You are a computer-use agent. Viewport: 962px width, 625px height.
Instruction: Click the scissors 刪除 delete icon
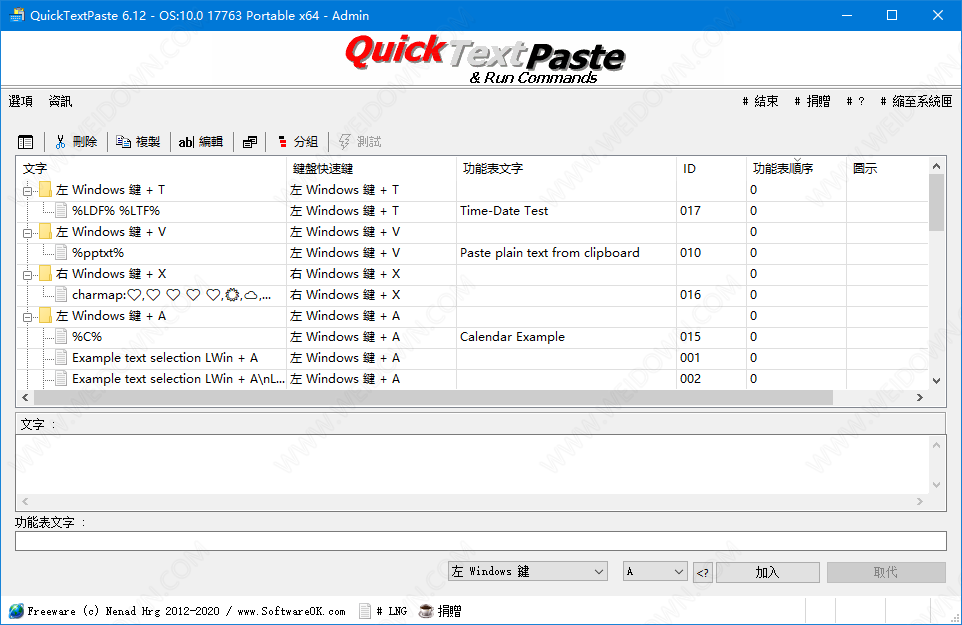click(x=60, y=142)
